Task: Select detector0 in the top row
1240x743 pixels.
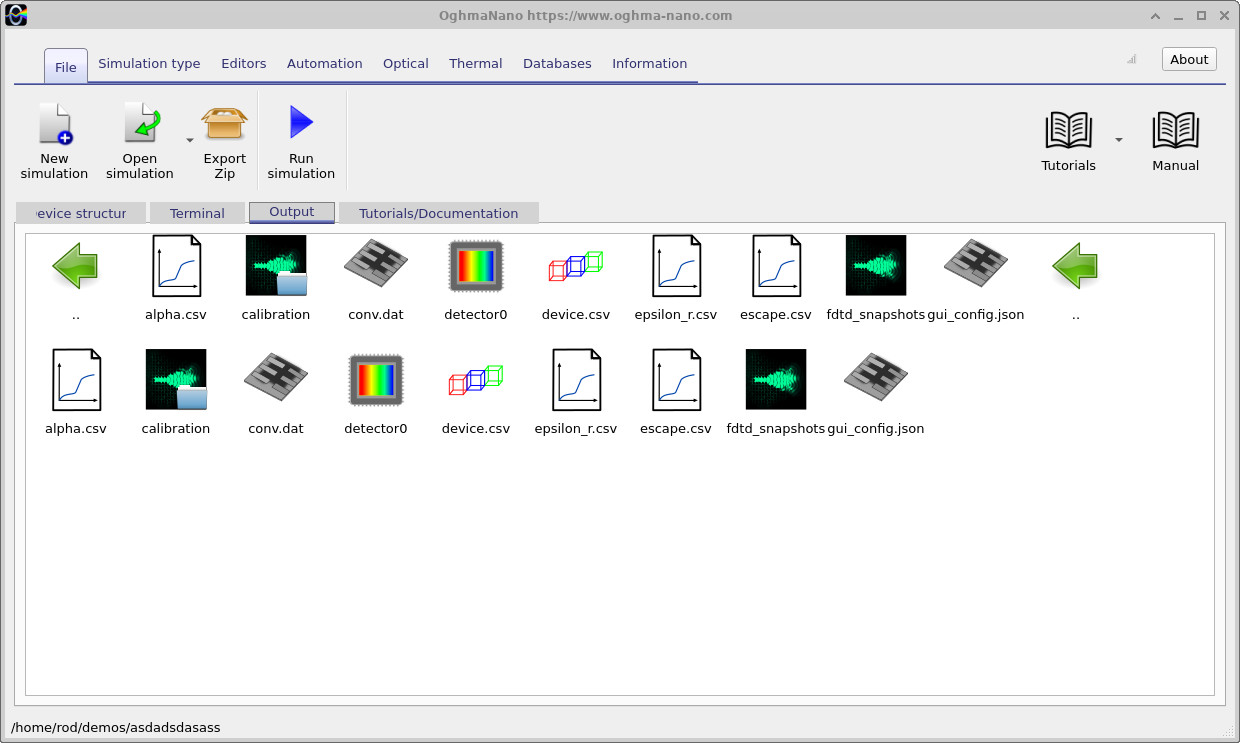Action: pos(476,278)
